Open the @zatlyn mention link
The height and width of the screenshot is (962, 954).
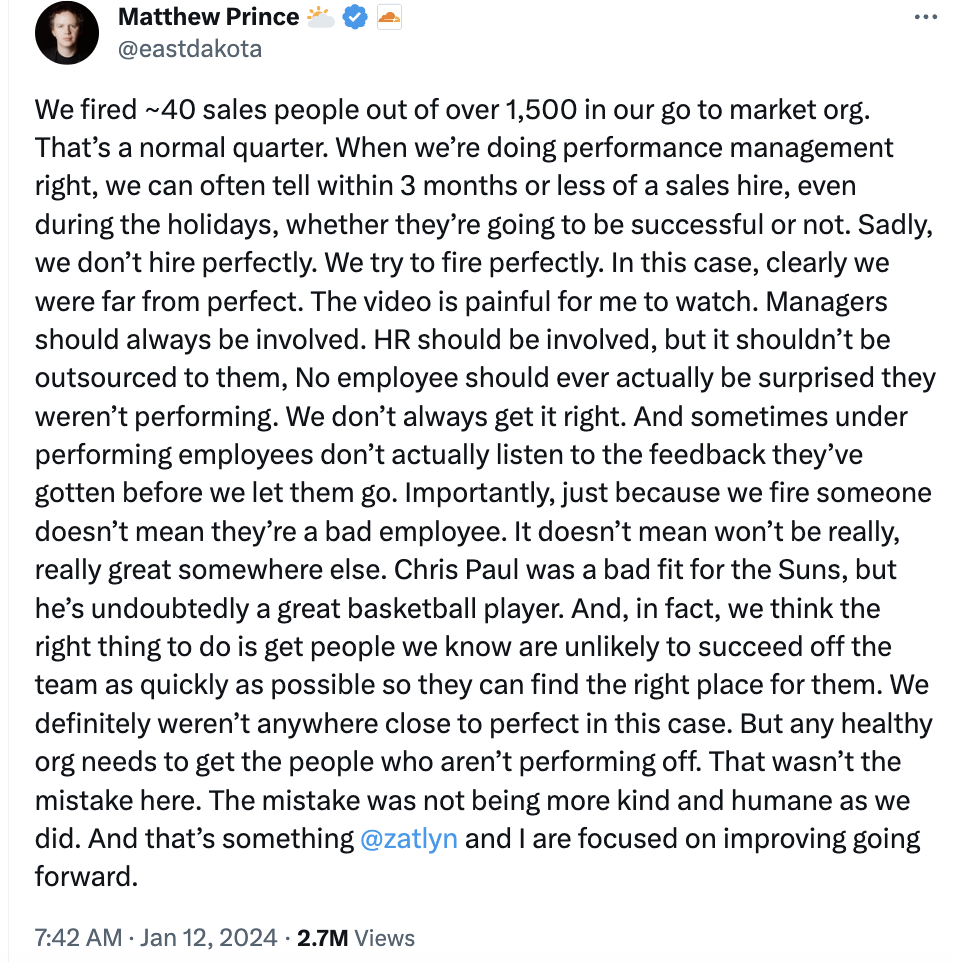pyautogui.click(x=409, y=839)
